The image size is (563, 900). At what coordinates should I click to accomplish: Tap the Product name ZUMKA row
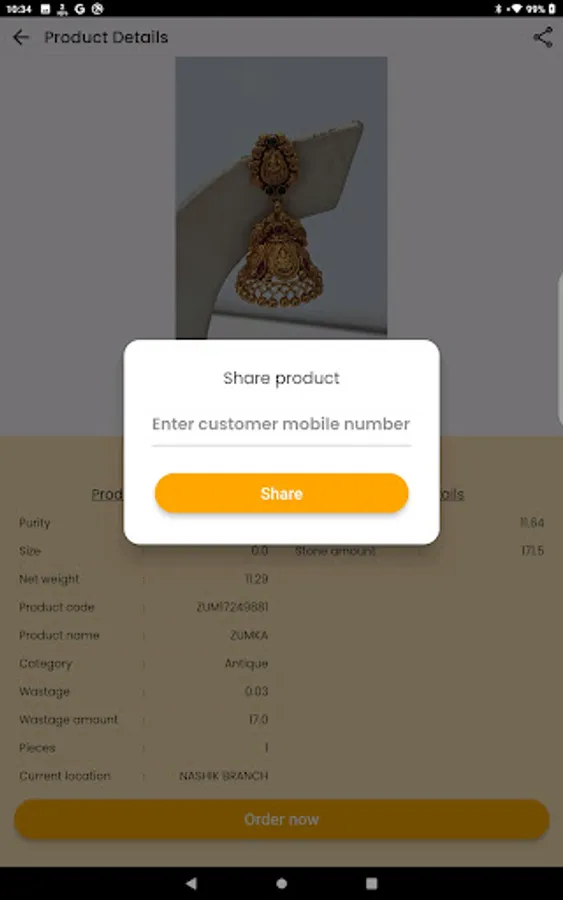tap(143, 635)
